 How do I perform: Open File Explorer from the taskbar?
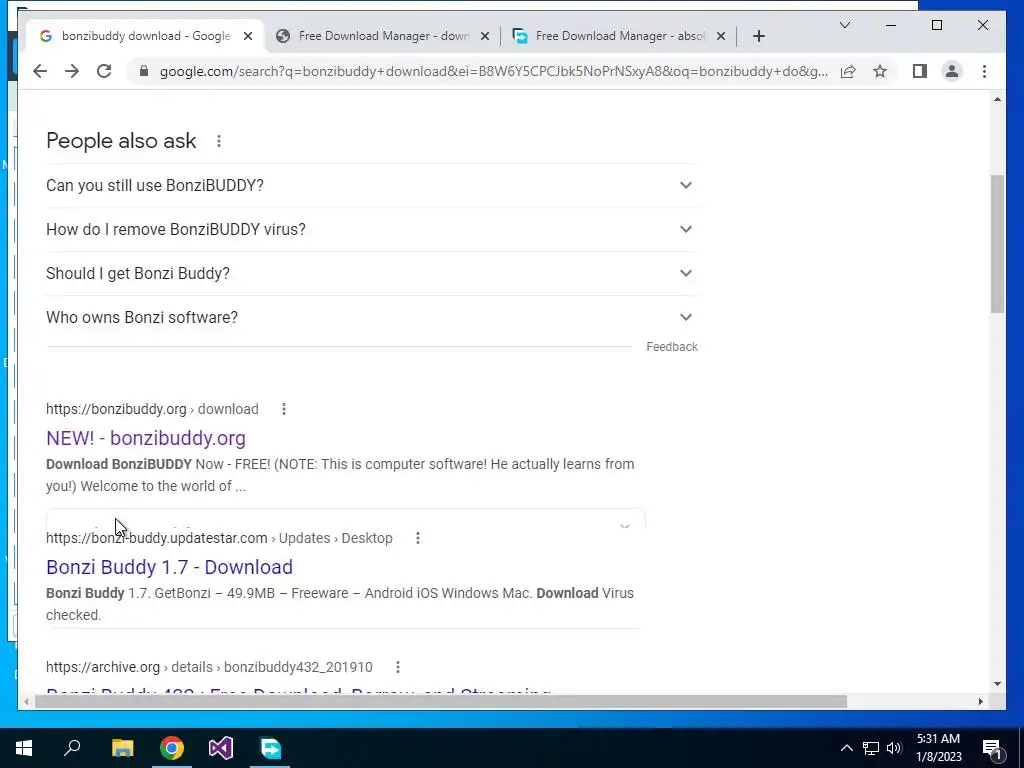point(122,748)
